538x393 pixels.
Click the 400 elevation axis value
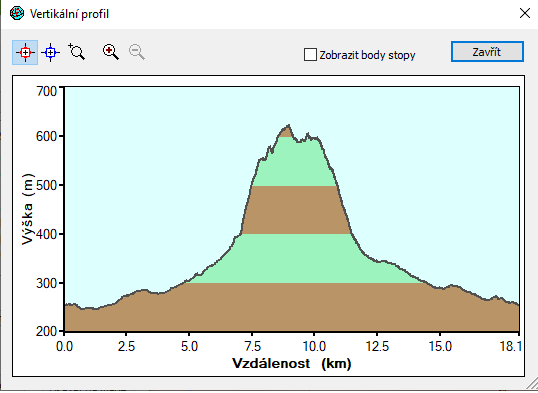pos(46,234)
